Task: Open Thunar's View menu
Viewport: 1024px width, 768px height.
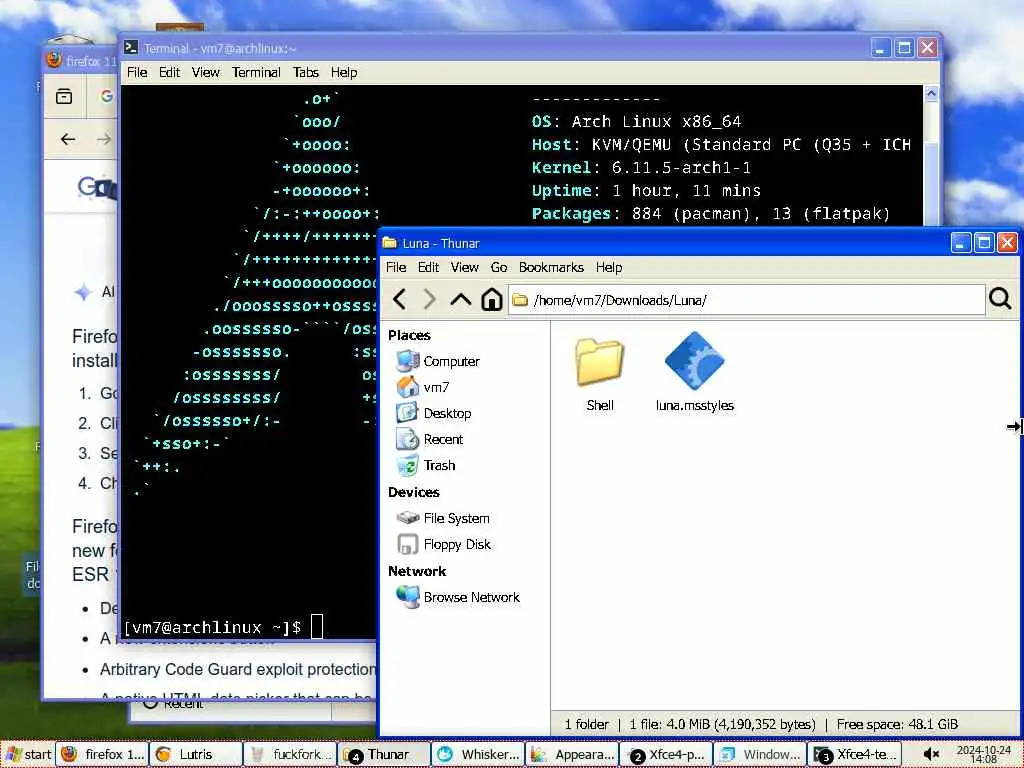Action: (464, 267)
